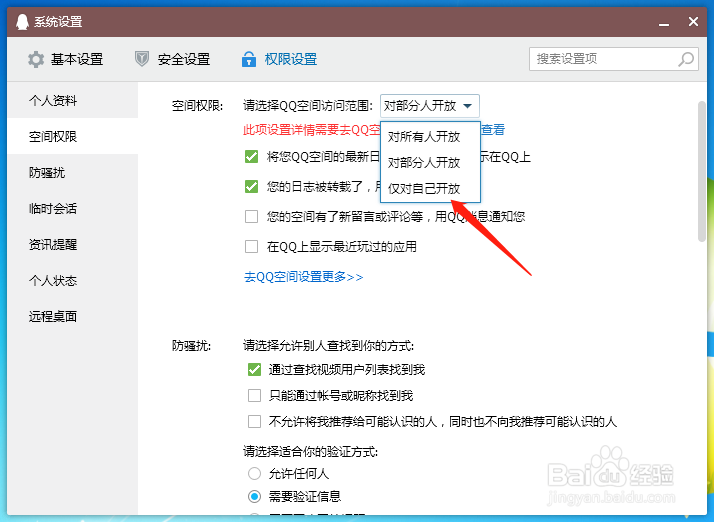Collapse the 对部分人开放 access range dropdown
714x522 pixels.
coord(430,106)
